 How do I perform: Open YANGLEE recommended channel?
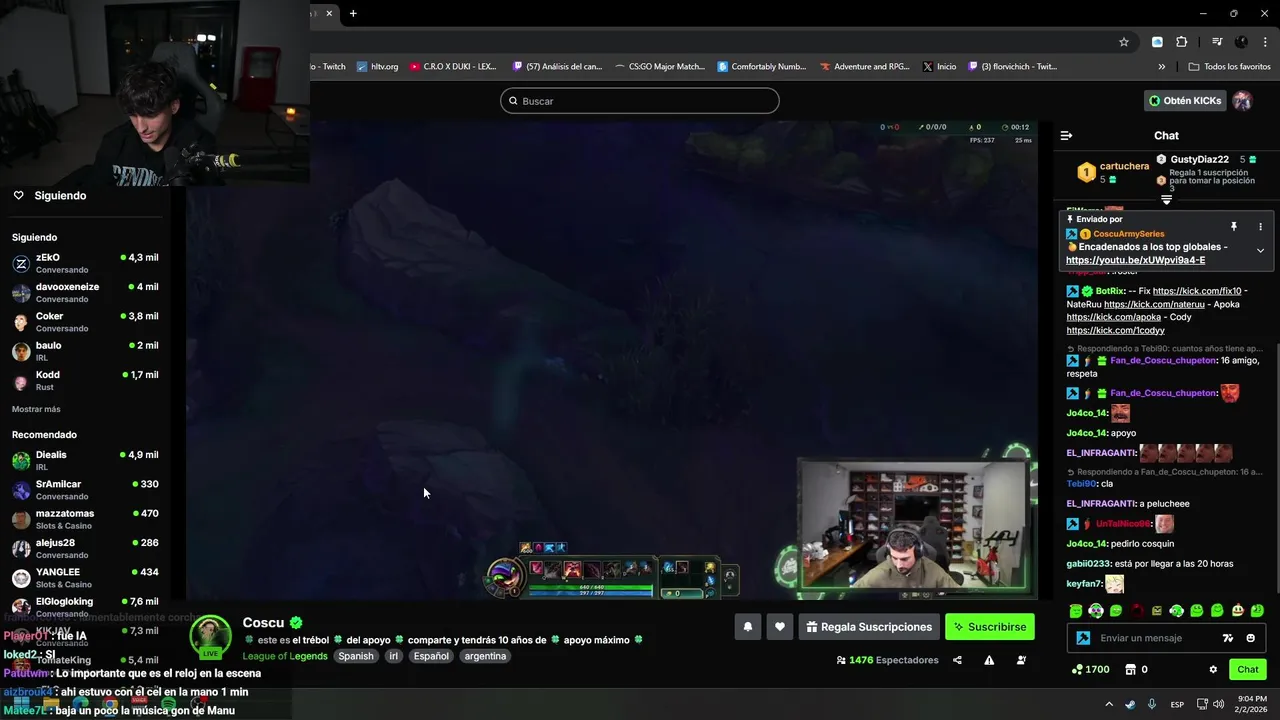tap(85, 578)
